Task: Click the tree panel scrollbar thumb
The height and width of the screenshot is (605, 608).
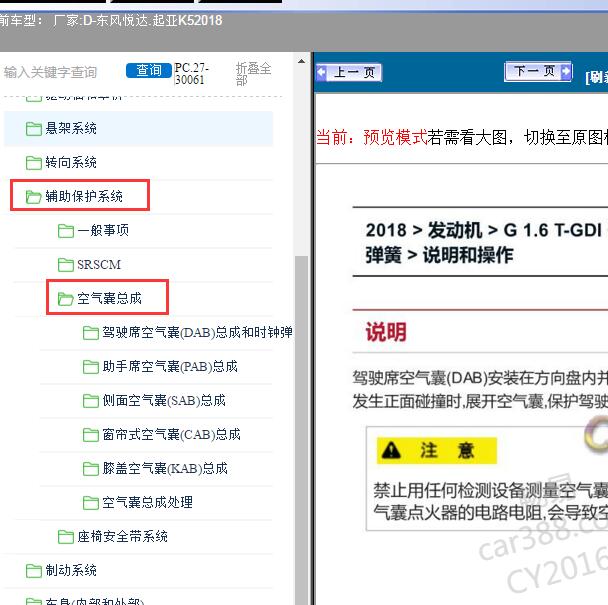Action: point(301,429)
